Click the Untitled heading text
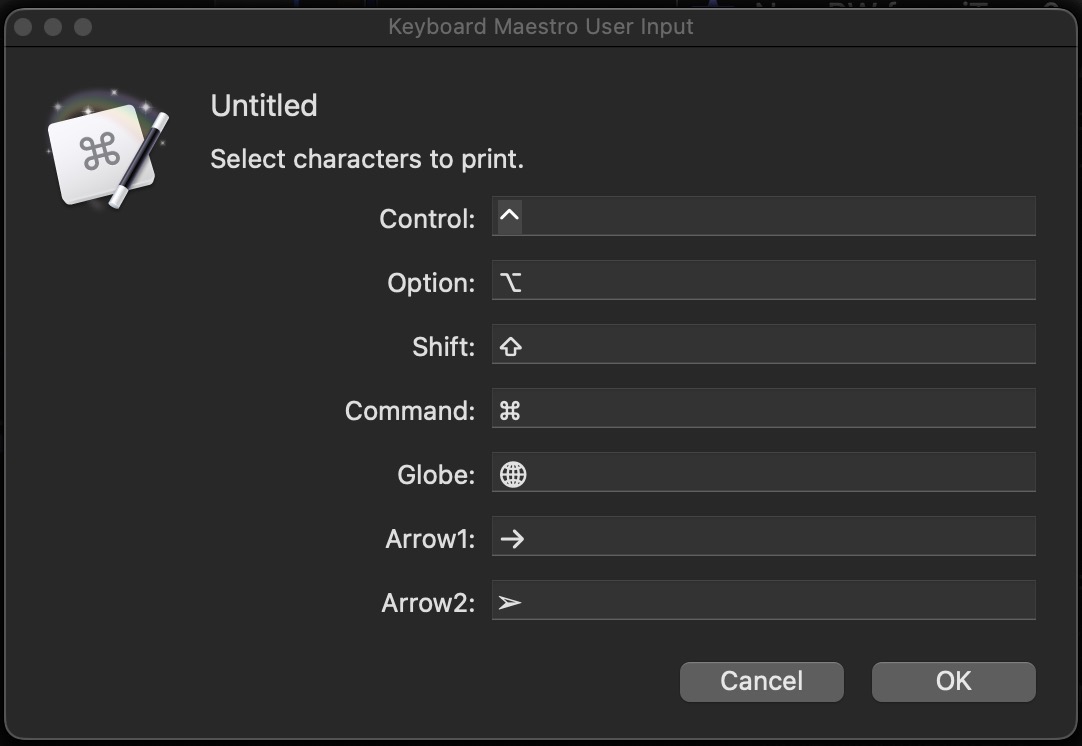The height and width of the screenshot is (746, 1082). tap(264, 106)
